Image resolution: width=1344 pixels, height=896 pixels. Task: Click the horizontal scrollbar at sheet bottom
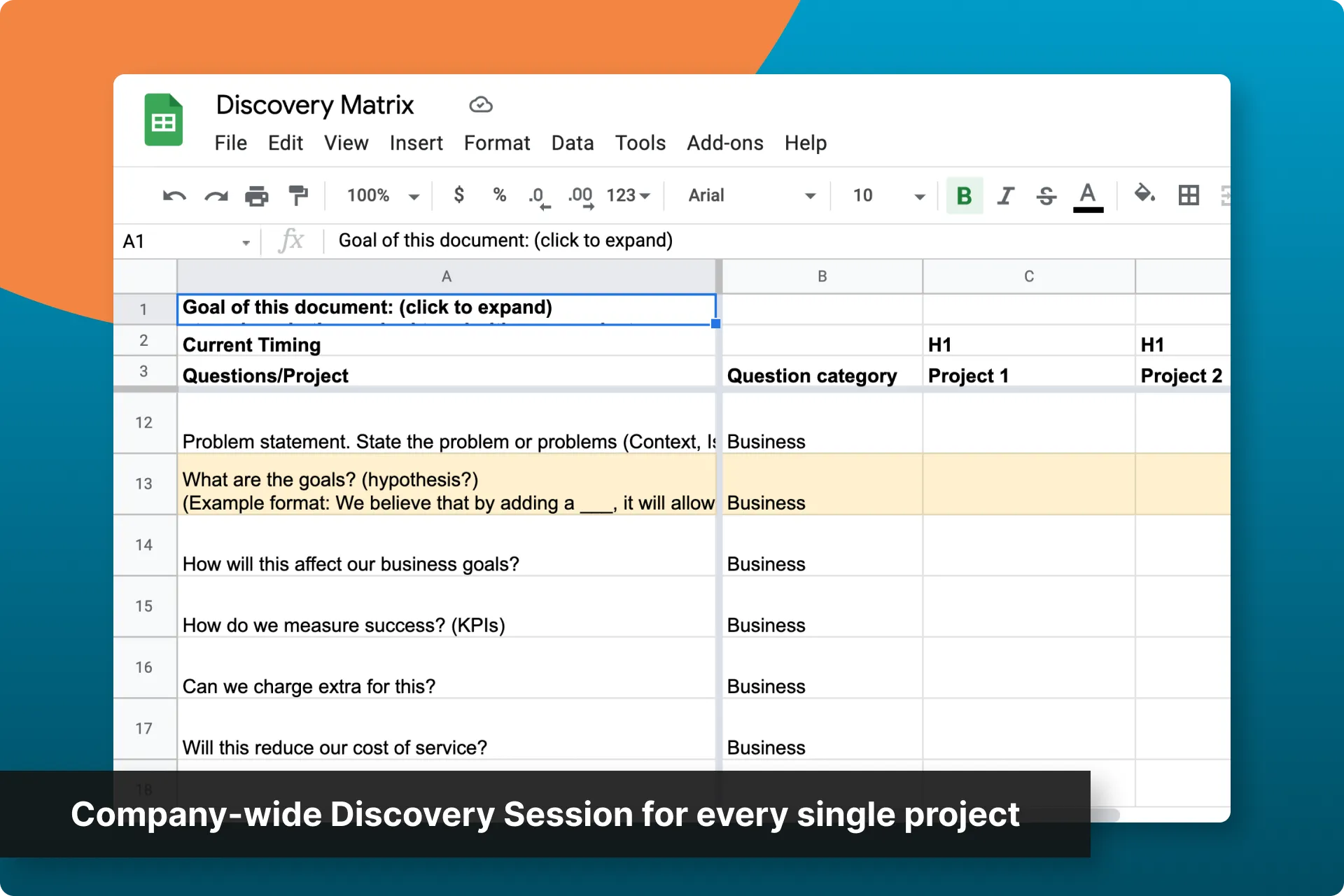point(1105,815)
